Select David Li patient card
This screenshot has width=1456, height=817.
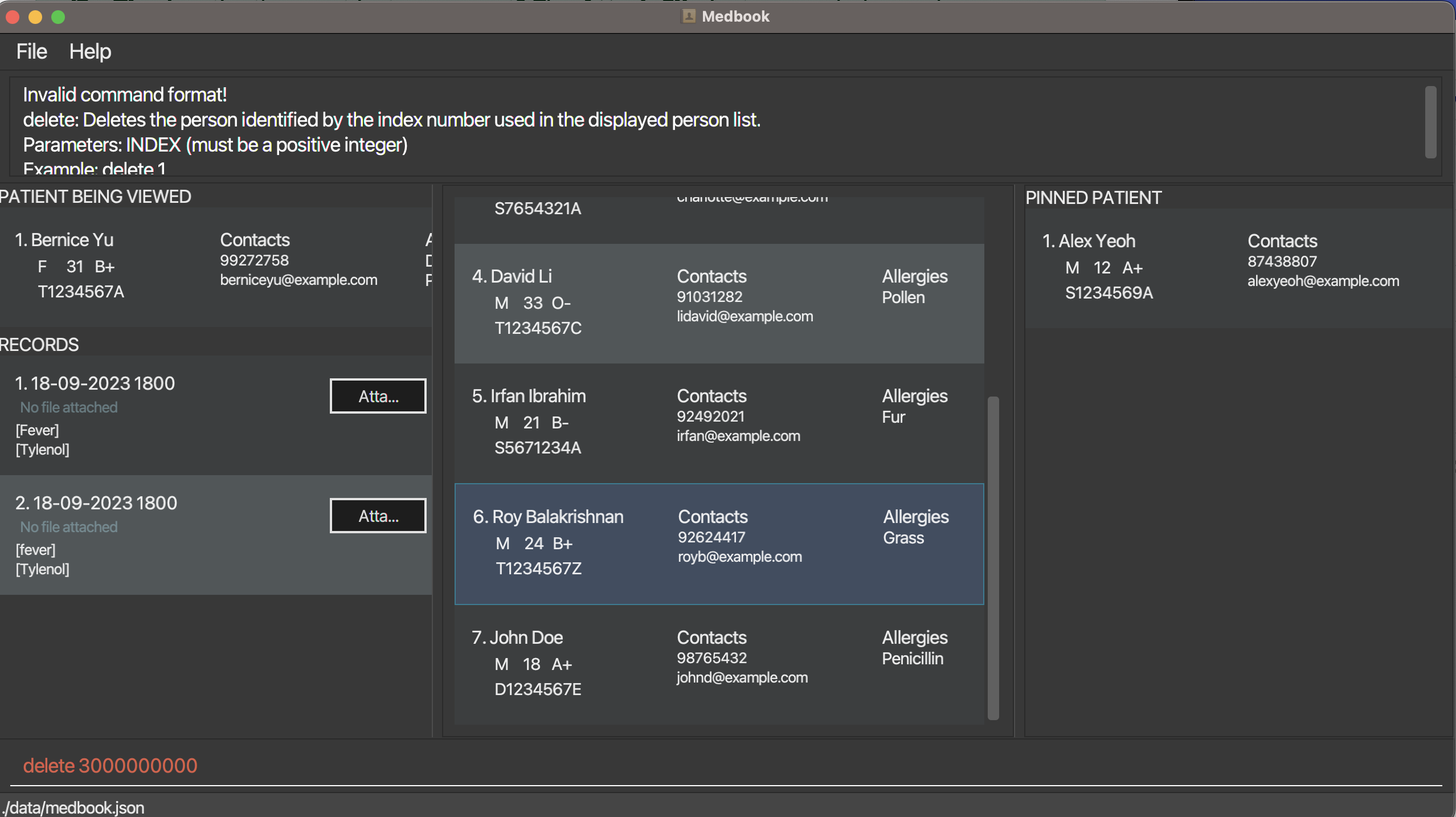click(719, 303)
